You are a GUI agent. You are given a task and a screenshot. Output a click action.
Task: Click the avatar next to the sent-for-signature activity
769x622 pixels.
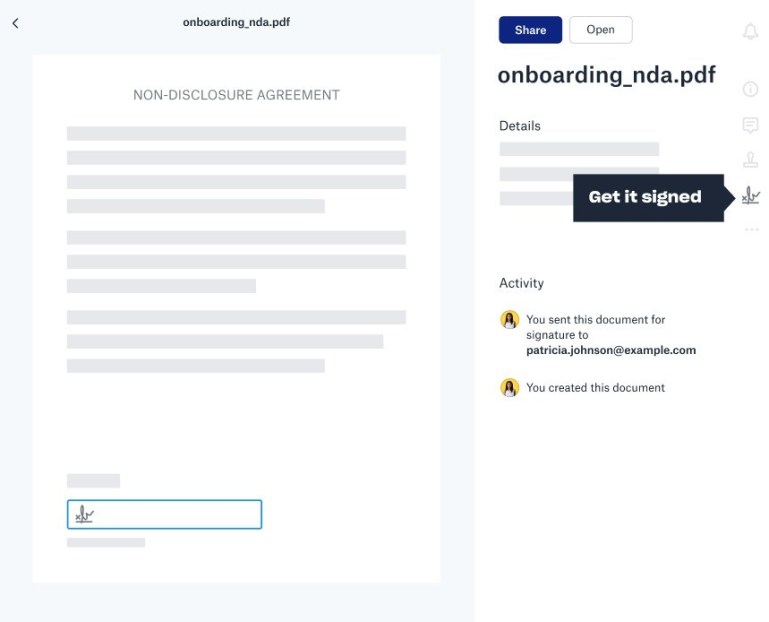point(509,320)
